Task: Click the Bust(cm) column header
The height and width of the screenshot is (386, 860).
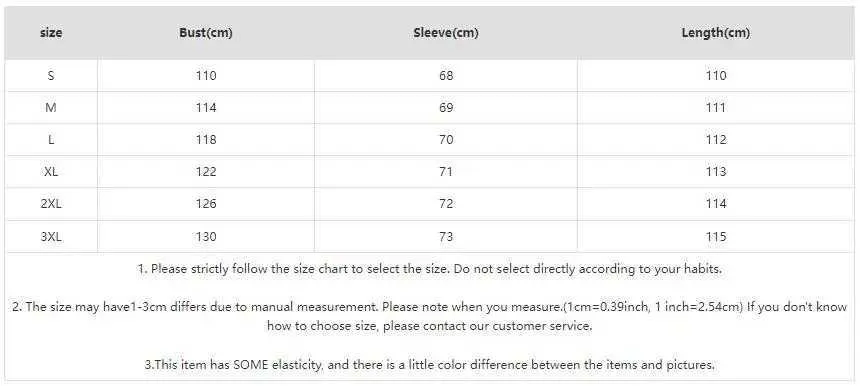Action: [x=206, y=33]
